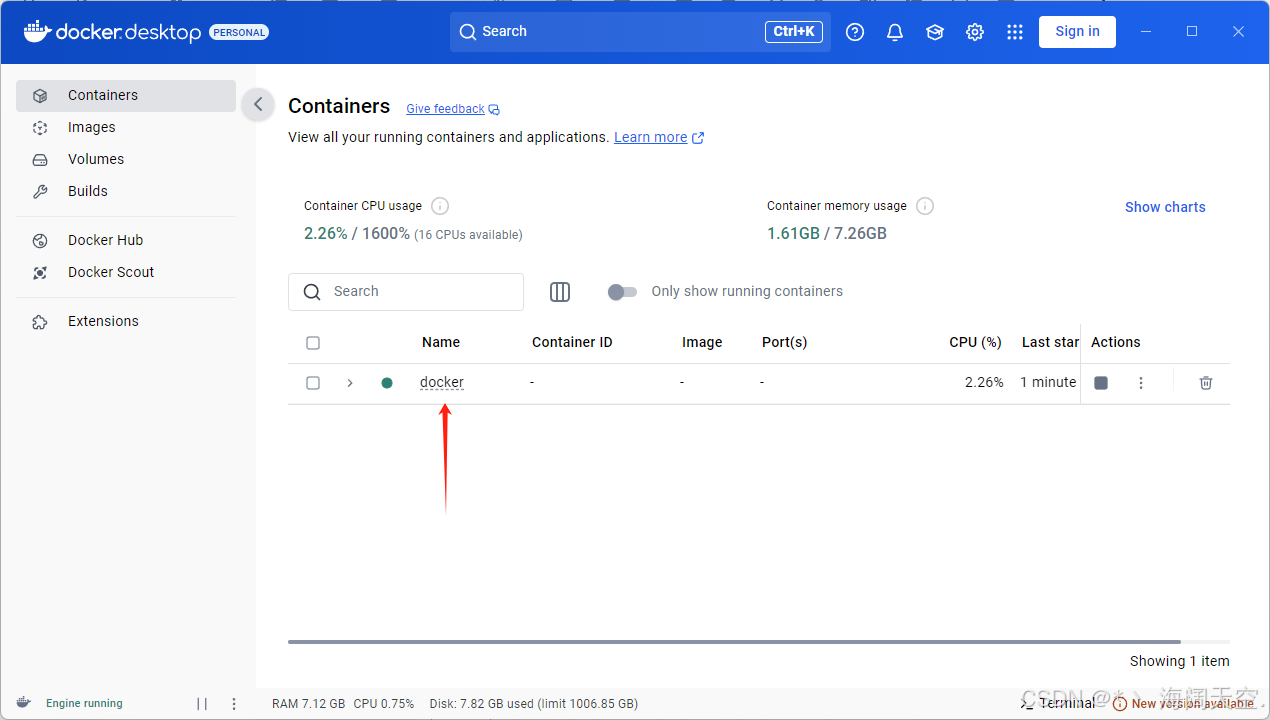
Task: Open the Learning center graduation cap icon
Action: [x=935, y=32]
